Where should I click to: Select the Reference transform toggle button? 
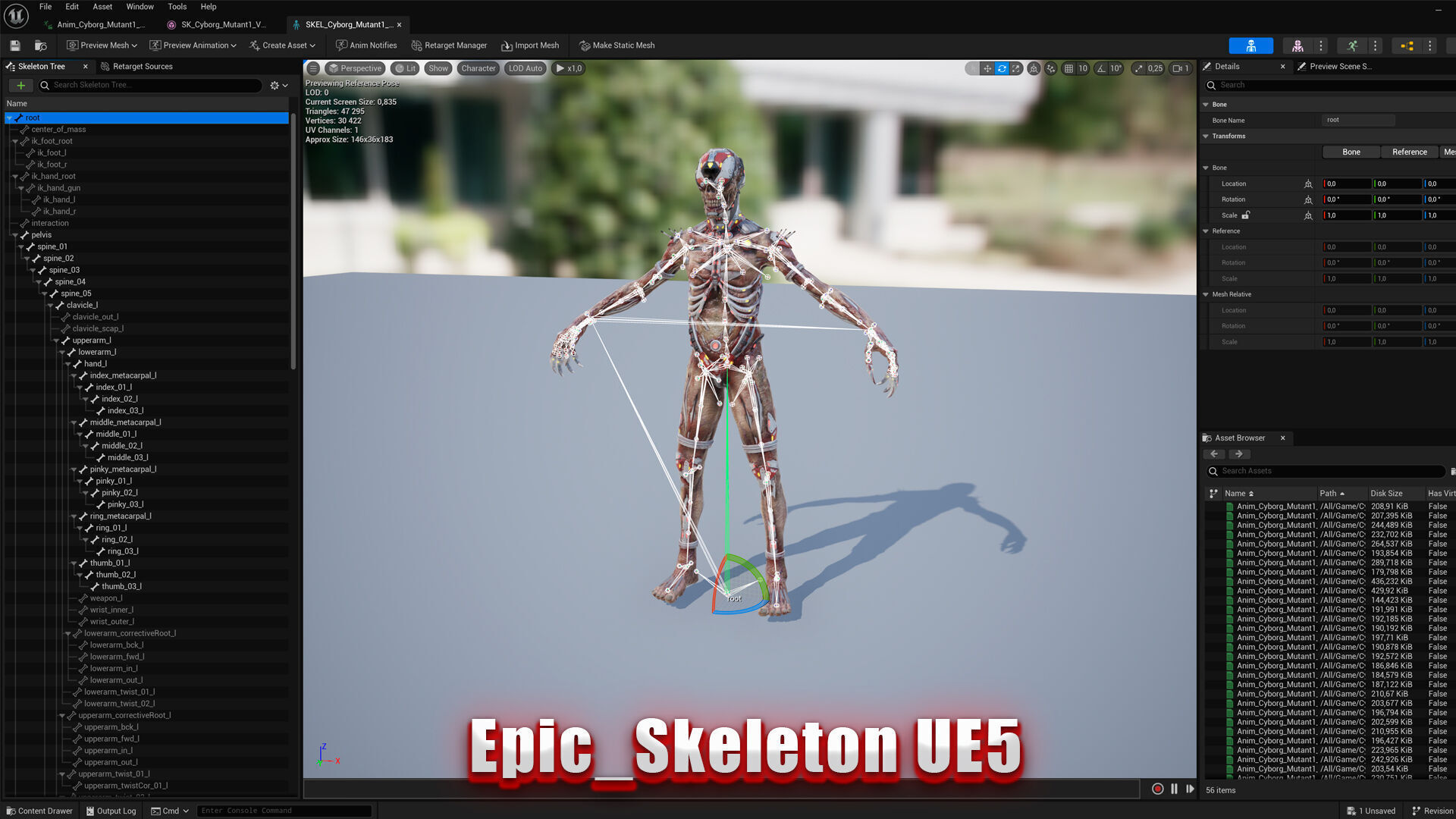(x=1410, y=152)
